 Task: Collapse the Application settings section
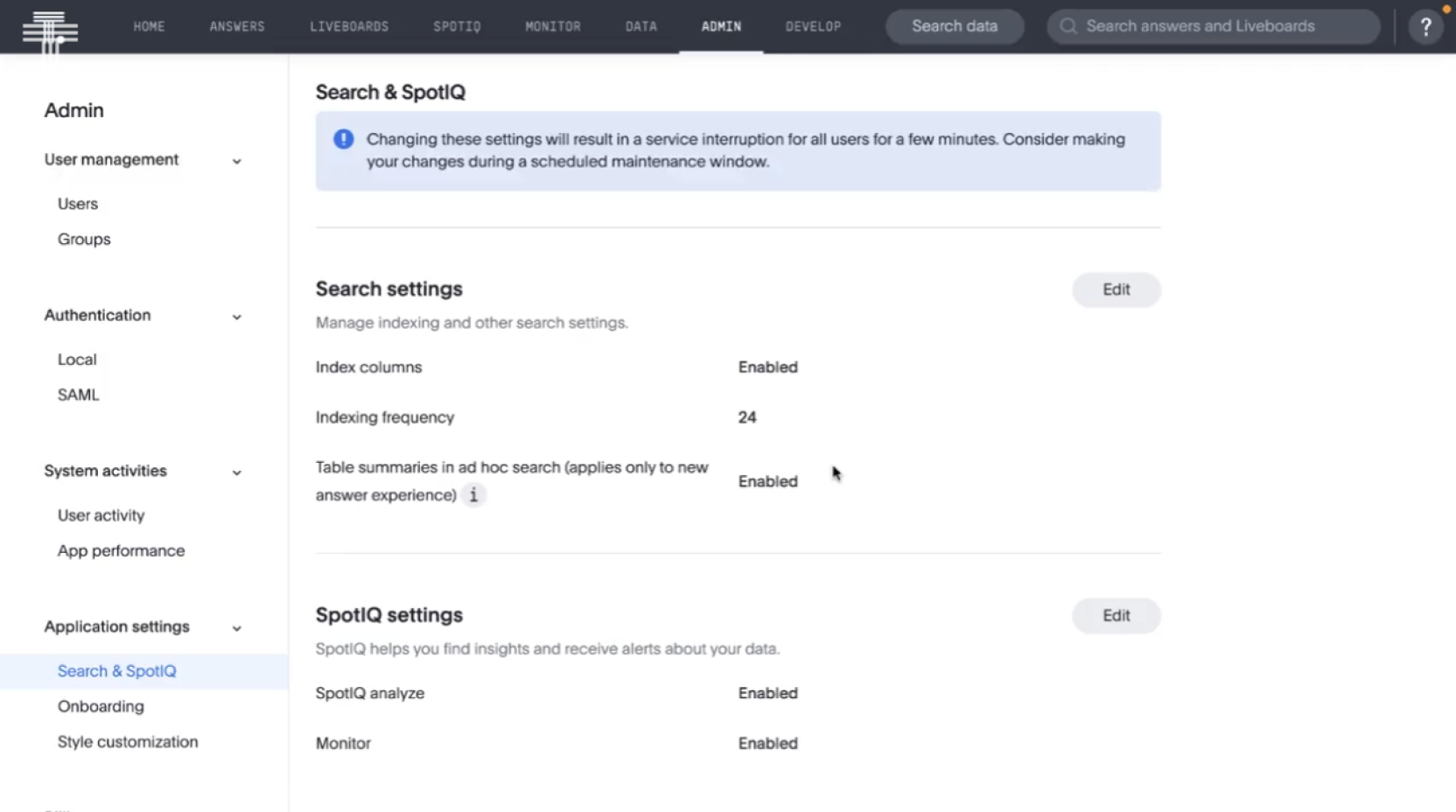[237, 628]
